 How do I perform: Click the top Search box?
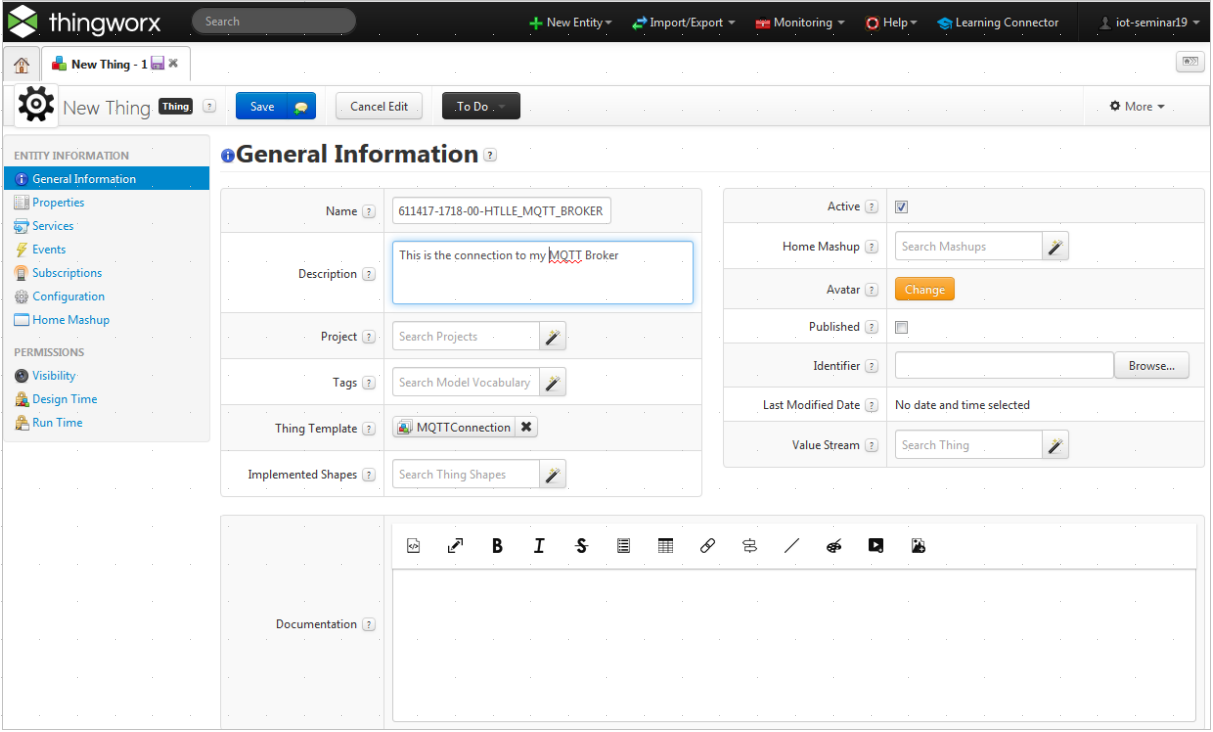click(x=273, y=21)
